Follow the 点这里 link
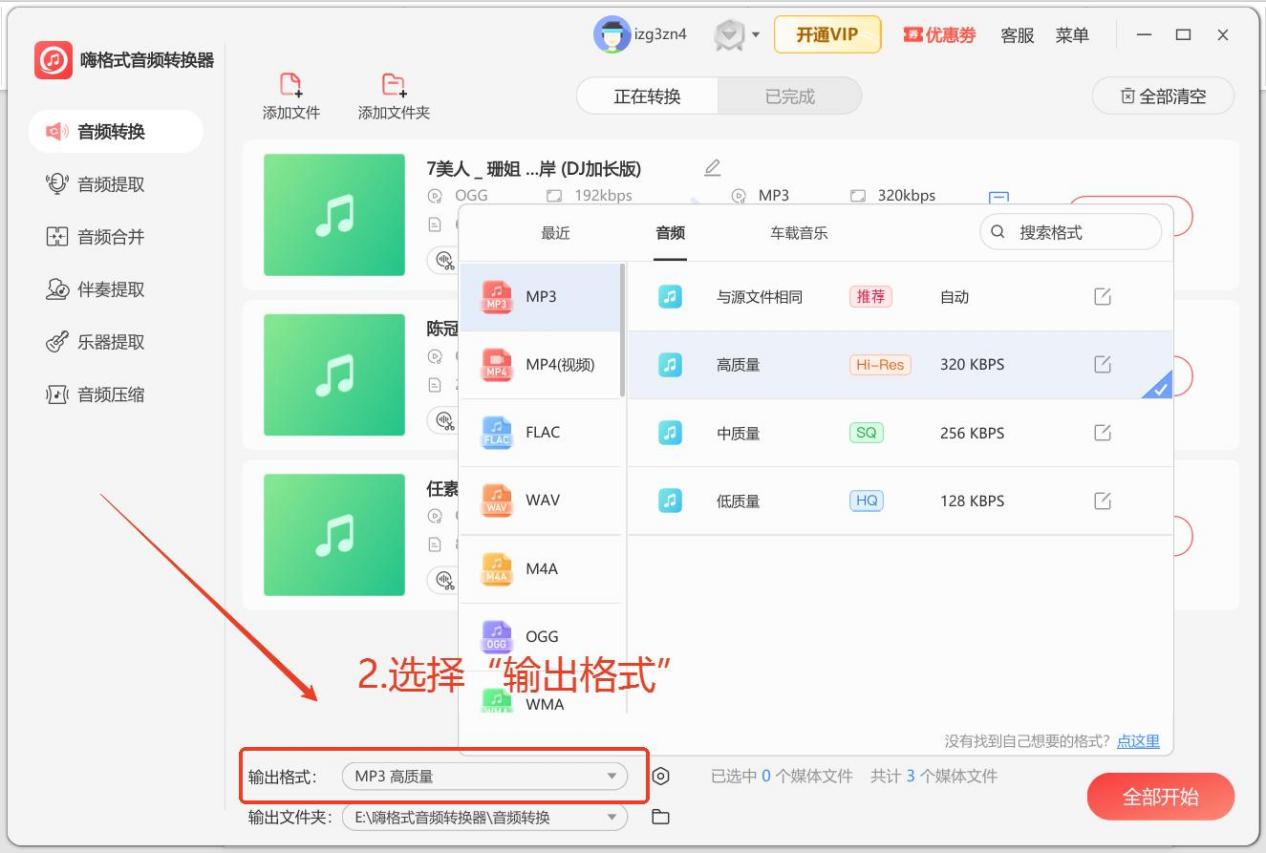This screenshot has height=853, width=1266. [1138, 741]
